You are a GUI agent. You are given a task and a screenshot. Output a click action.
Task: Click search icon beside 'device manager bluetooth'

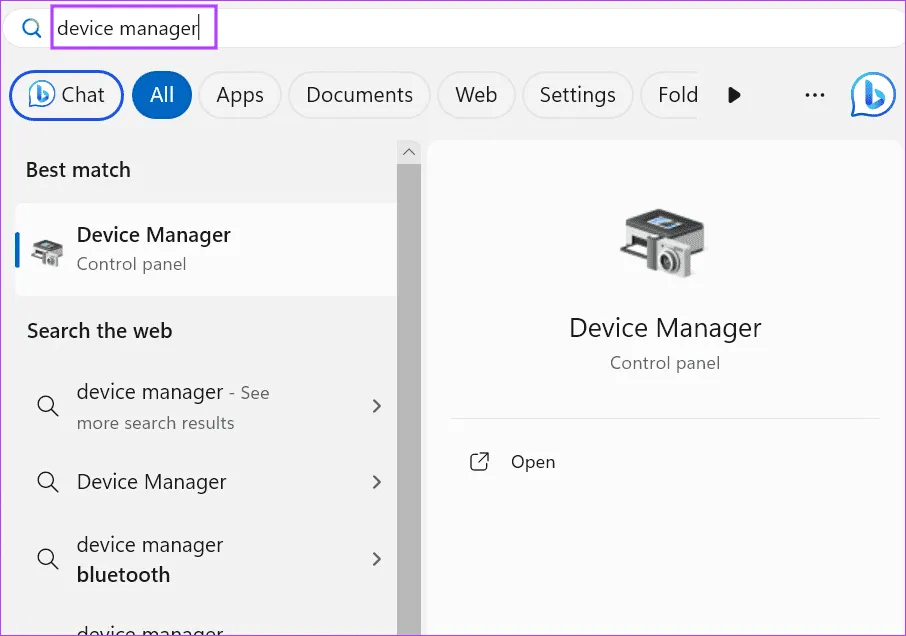(x=47, y=559)
